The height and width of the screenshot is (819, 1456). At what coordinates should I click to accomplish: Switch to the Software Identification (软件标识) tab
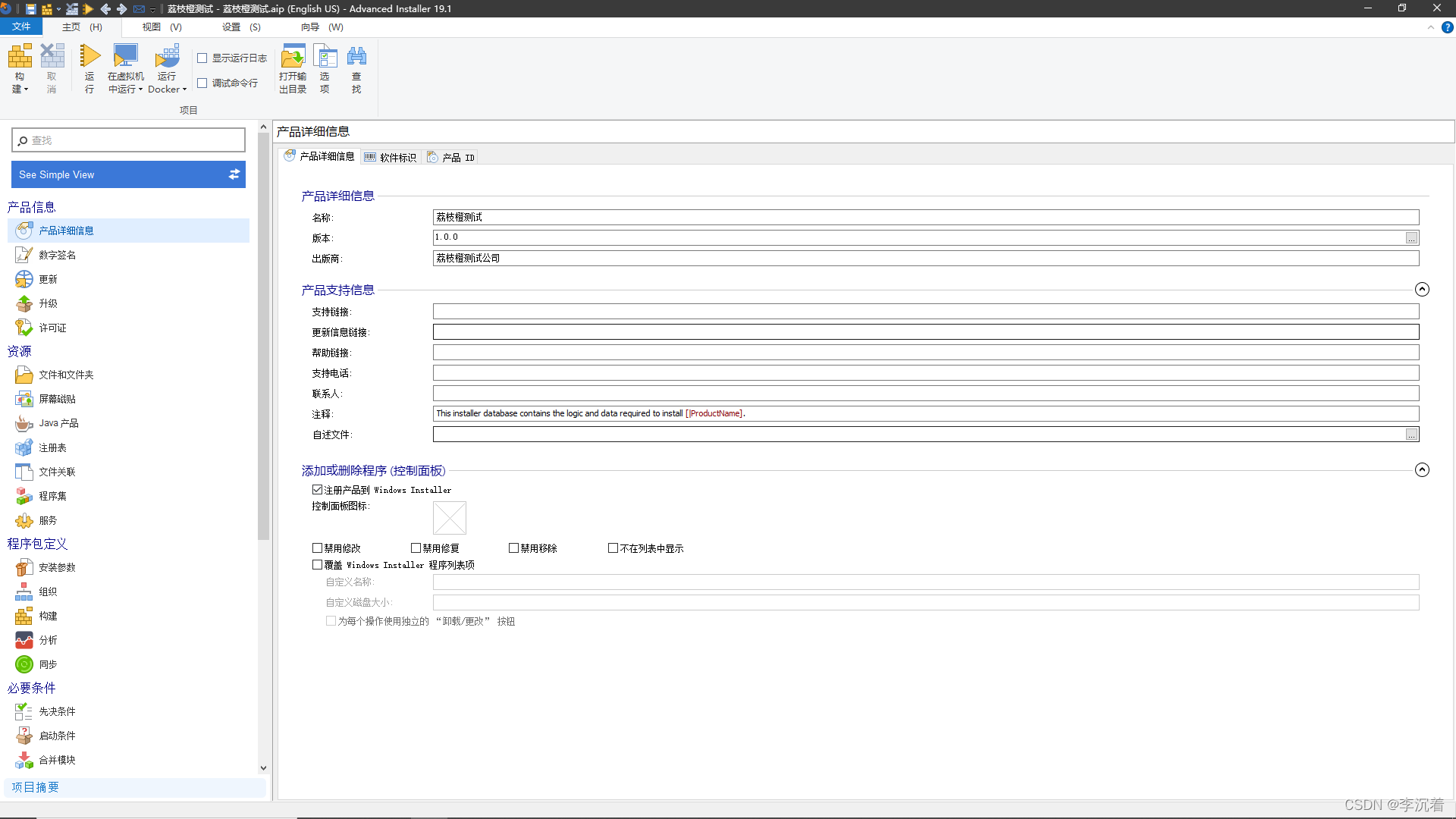(x=391, y=157)
